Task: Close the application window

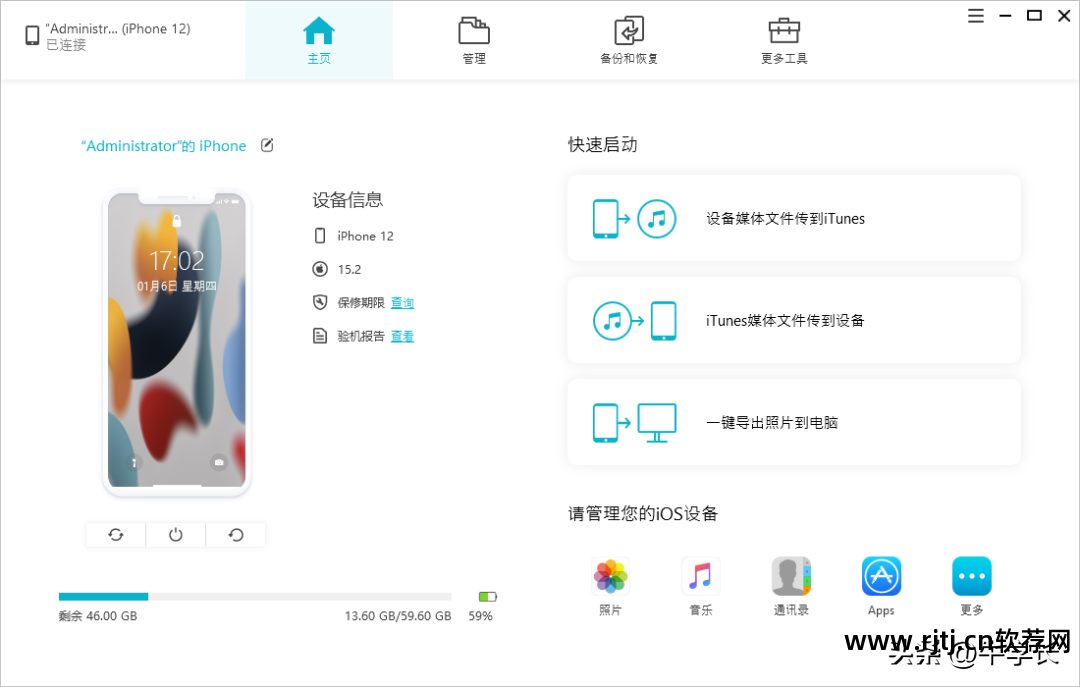Action: pyautogui.click(x=1063, y=16)
